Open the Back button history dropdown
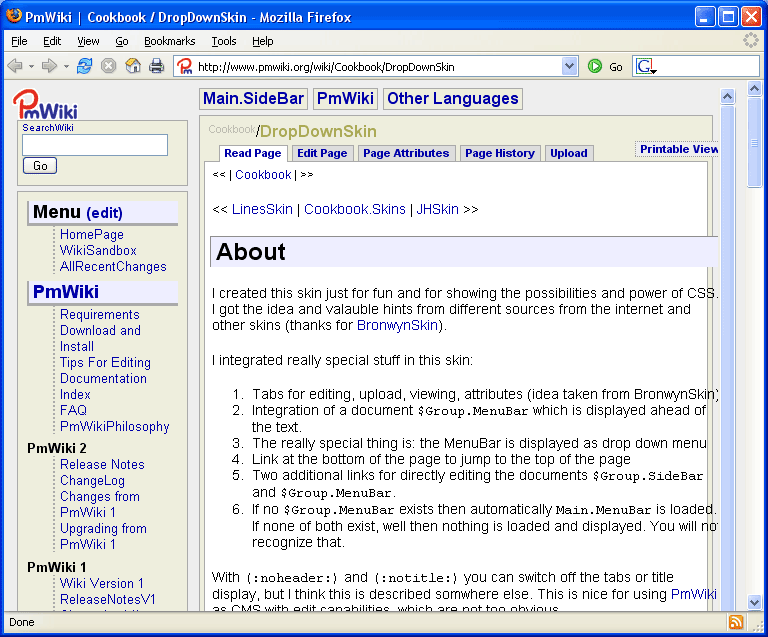The width and height of the screenshot is (768, 637). point(31,66)
